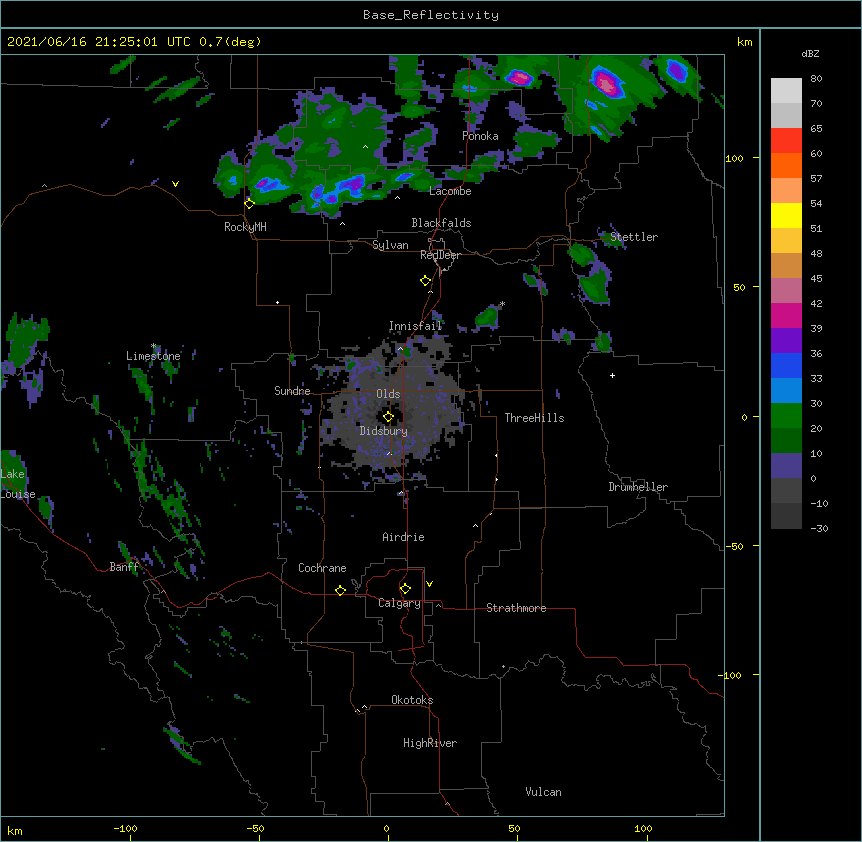Select the Cochrane label

click(x=322, y=568)
